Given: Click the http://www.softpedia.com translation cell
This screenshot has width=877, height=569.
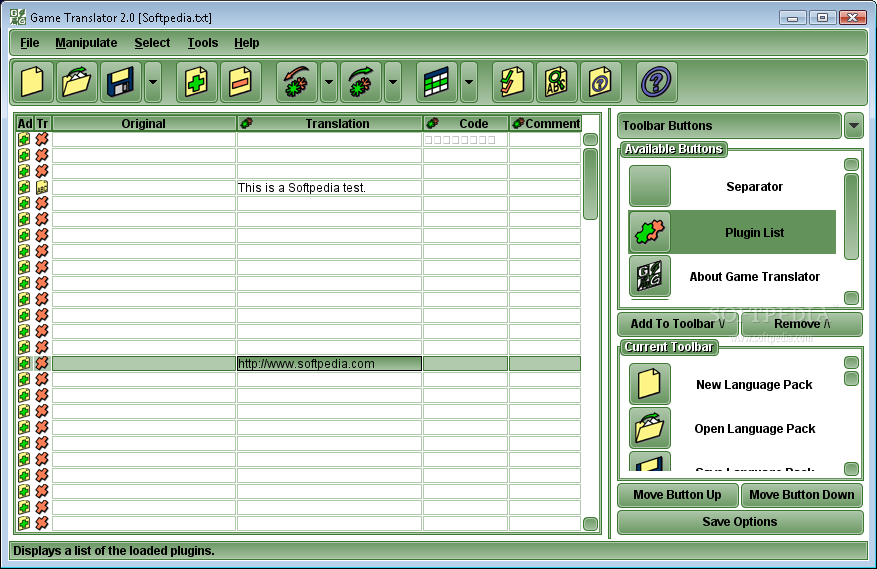Looking at the screenshot, I should (x=329, y=364).
